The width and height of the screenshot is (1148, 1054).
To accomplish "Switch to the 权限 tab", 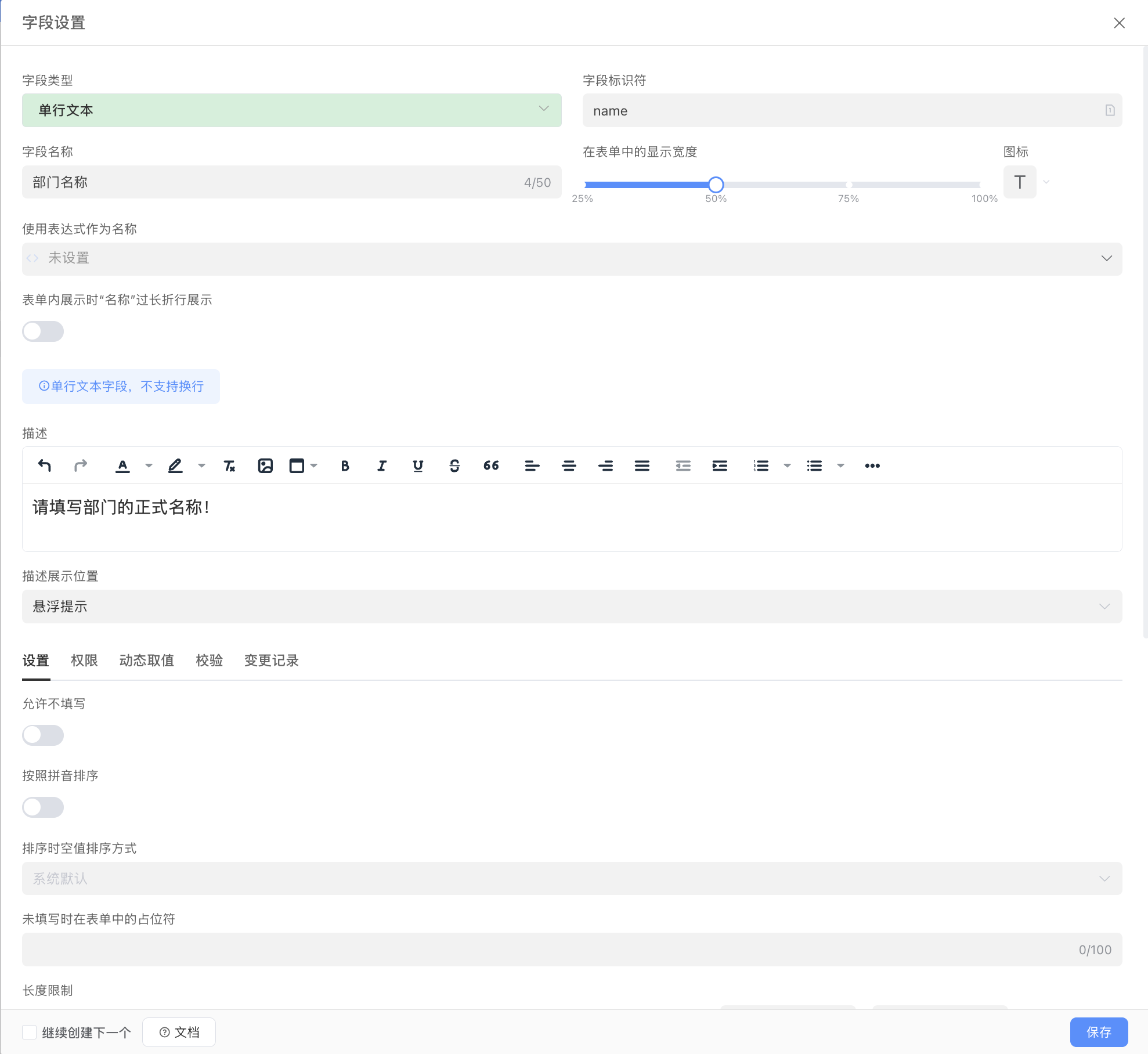I will [x=84, y=660].
